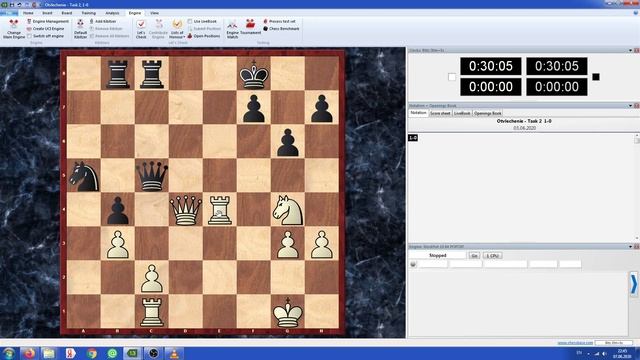Open the View ribbon tab
This screenshot has width=640, height=360.
click(x=154, y=13)
